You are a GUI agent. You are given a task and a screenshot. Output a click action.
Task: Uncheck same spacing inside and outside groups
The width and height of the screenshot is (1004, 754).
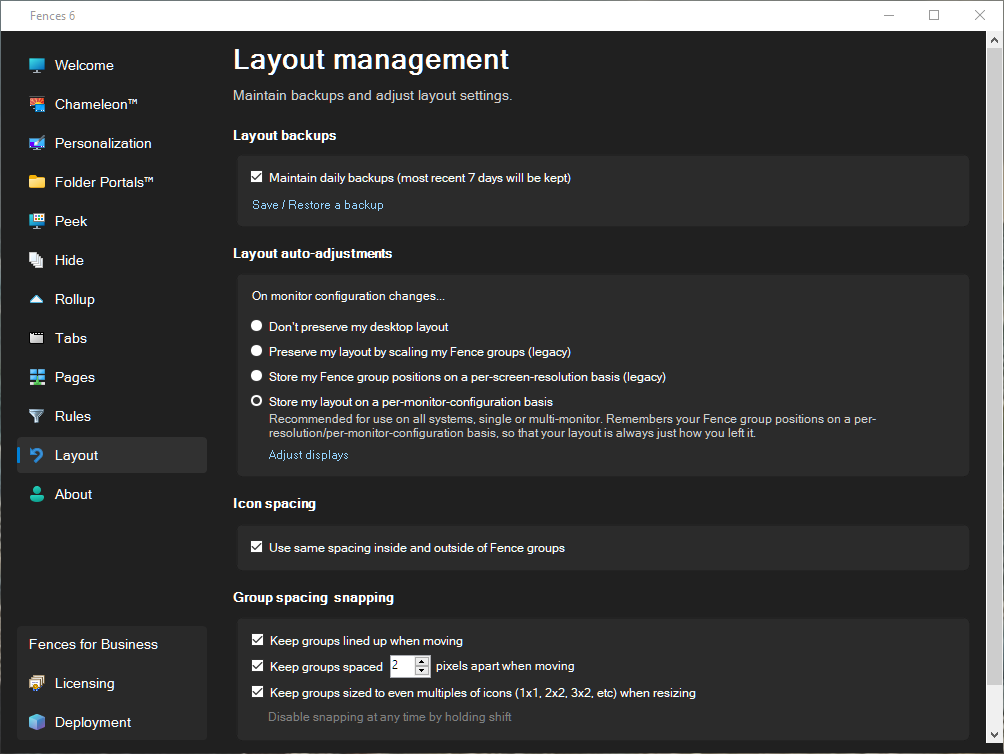(x=257, y=548)
